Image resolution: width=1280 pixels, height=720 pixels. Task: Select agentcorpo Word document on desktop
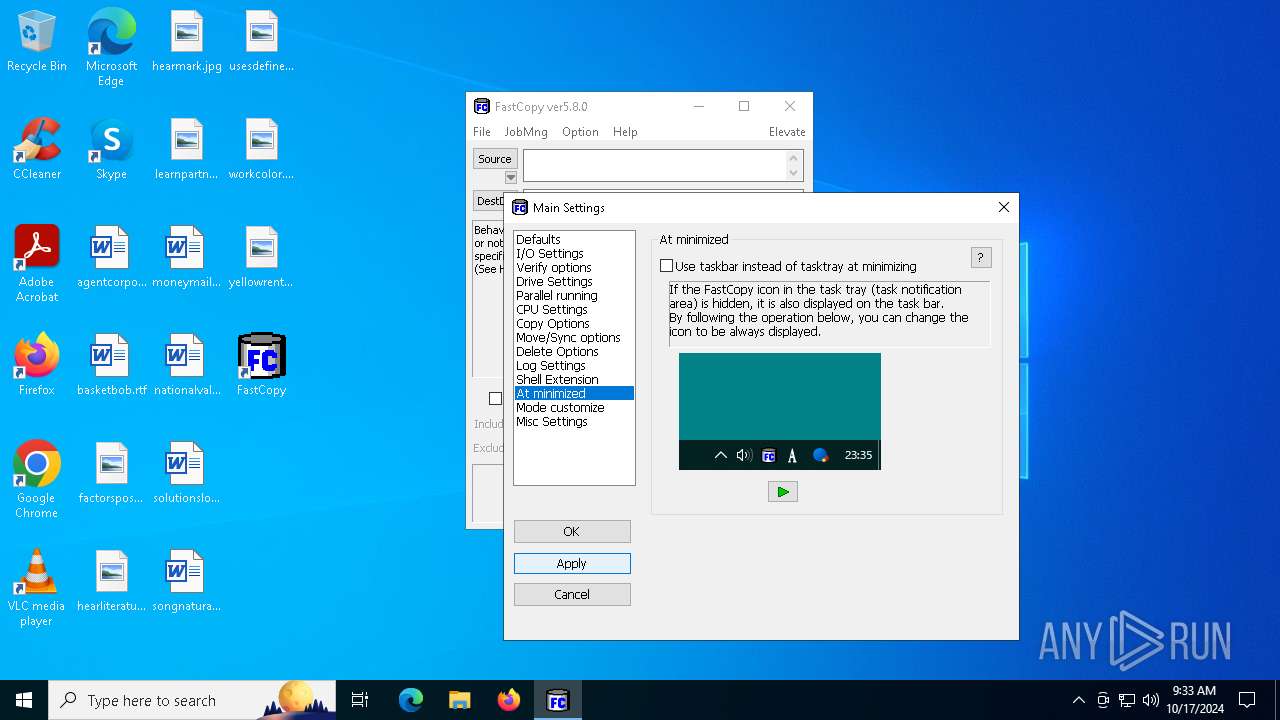[x=111, y=258]
